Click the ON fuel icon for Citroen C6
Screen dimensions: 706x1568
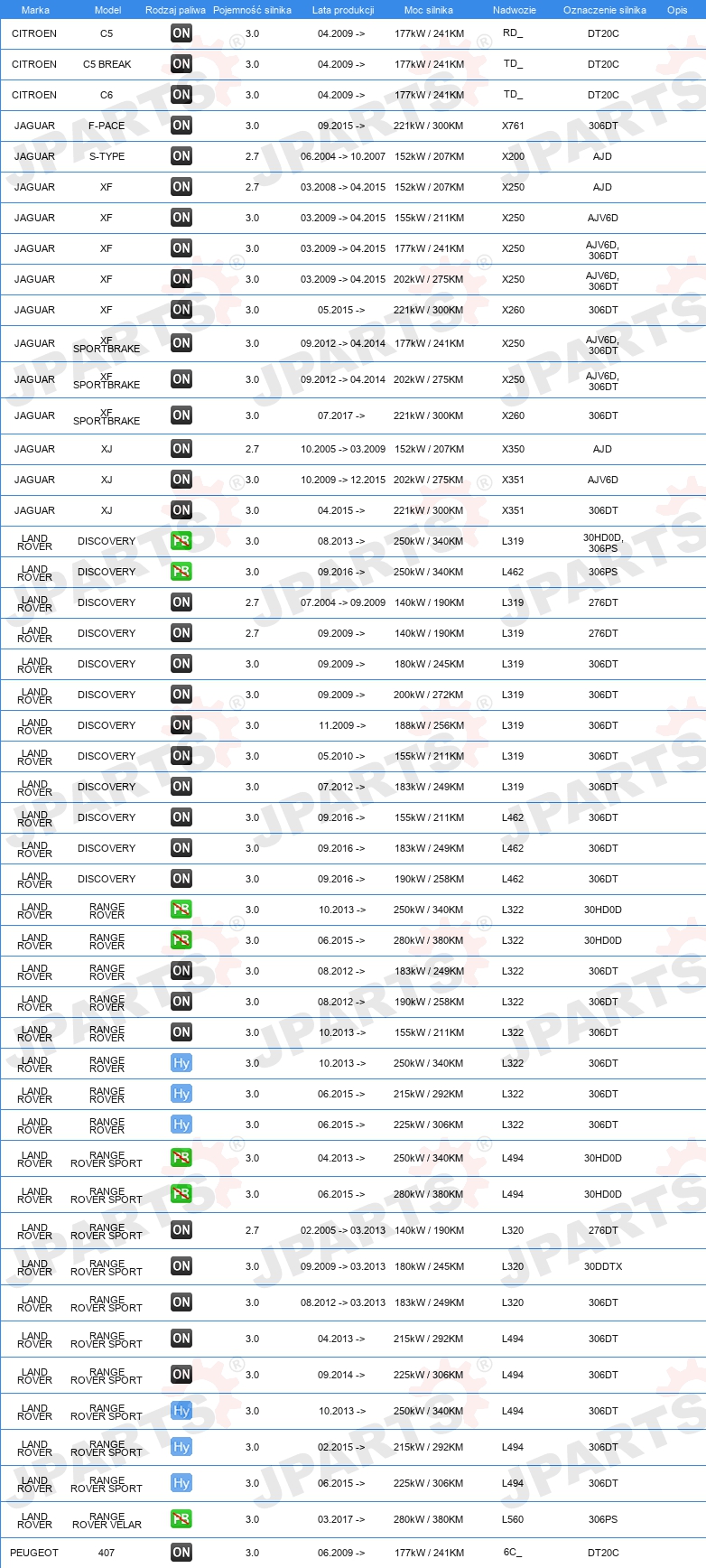click(x=181, y=95)
